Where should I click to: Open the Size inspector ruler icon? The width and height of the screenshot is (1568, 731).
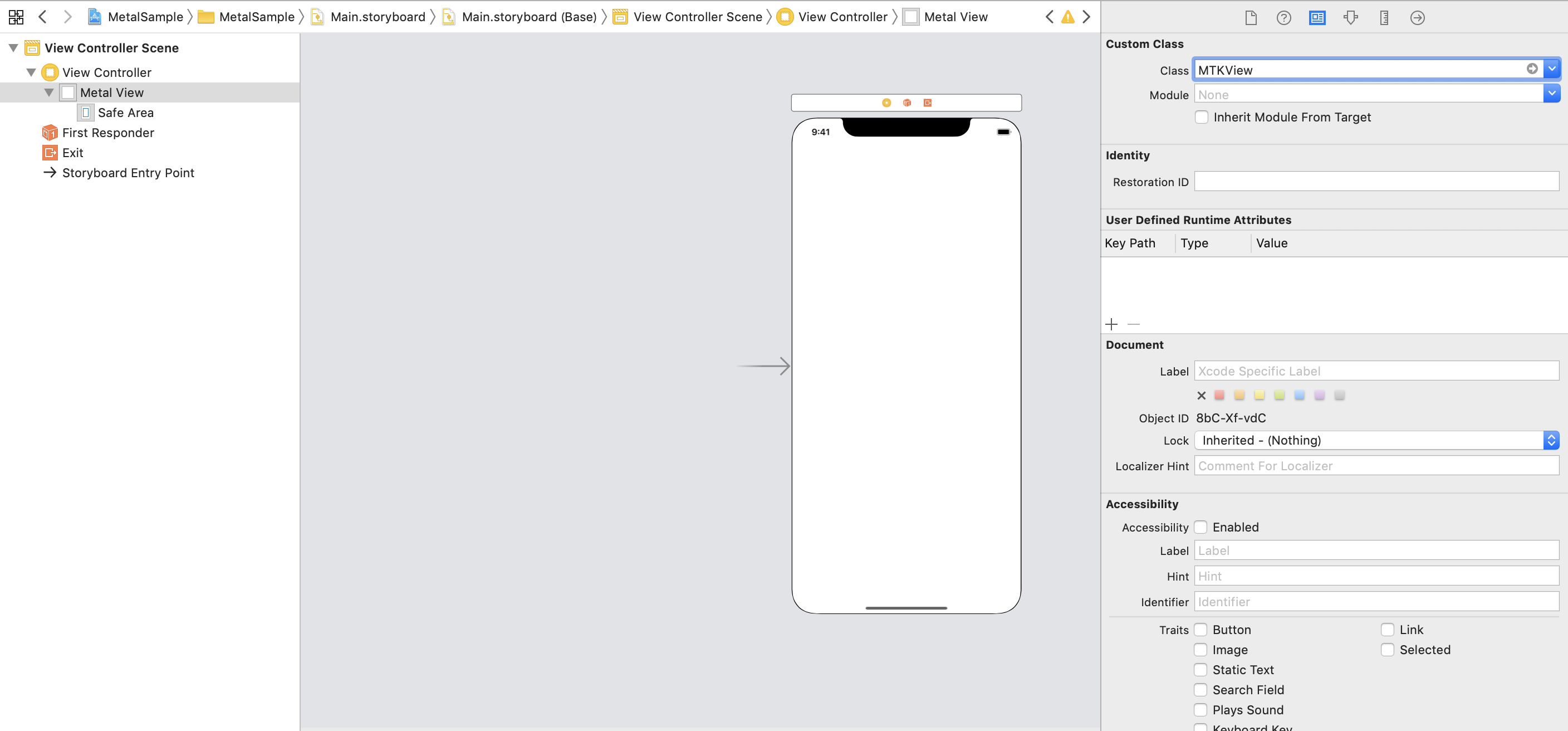(x=1384, y=18)
